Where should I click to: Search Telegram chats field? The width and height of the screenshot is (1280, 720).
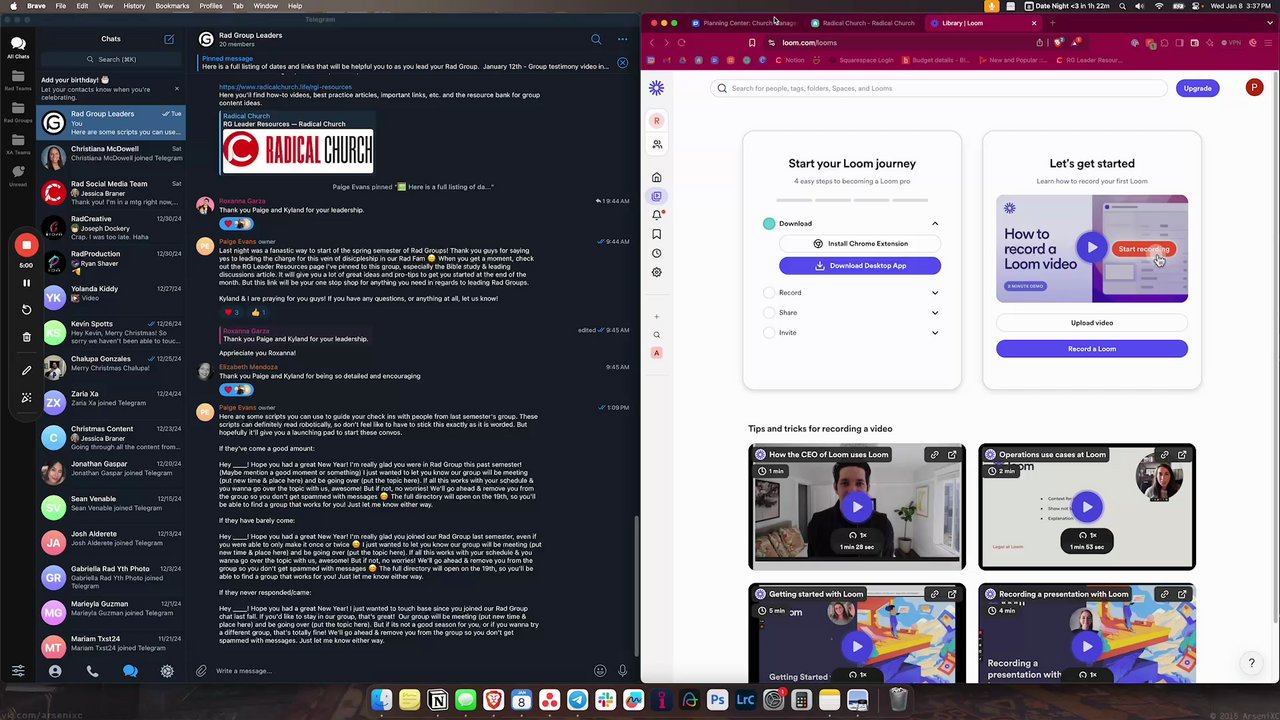click(111, 59)
